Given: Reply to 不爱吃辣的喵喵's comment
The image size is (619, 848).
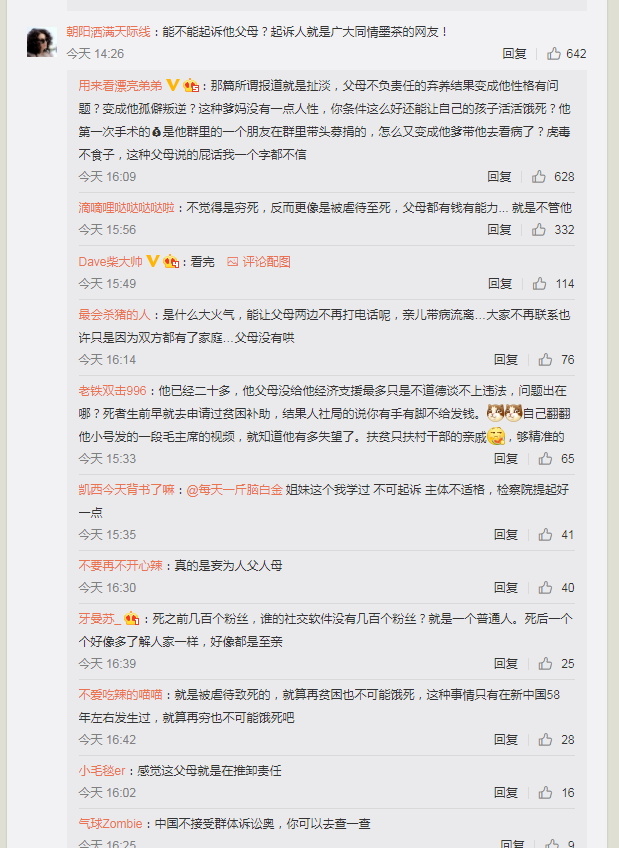Looking at the screenshot, I should coord(506,740).
